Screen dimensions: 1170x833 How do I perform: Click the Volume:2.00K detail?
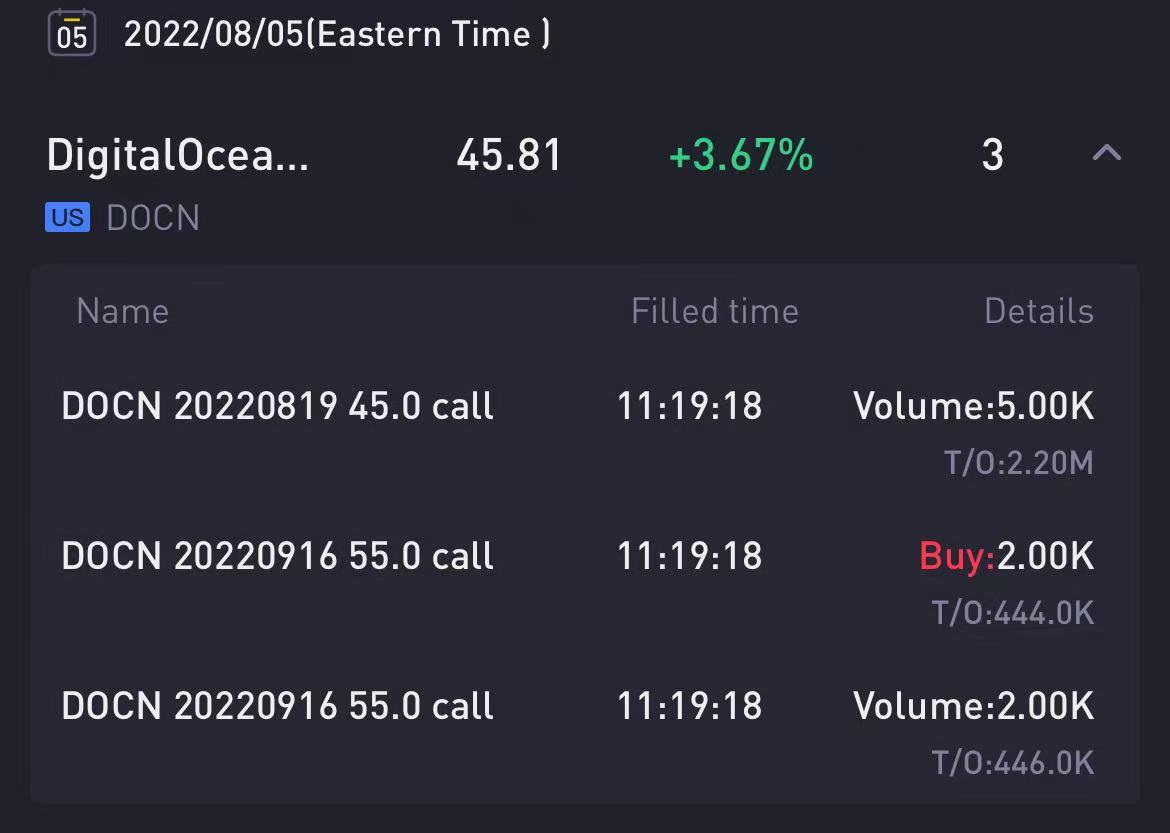[973, 706]
